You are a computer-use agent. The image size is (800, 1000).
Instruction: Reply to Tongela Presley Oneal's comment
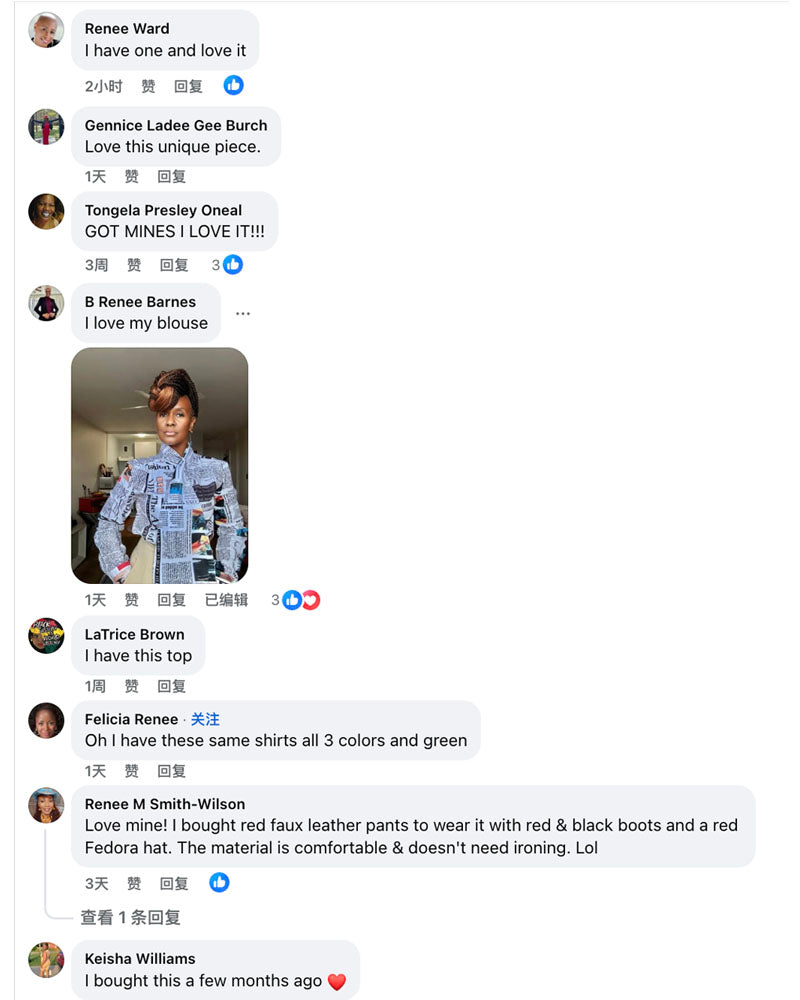tap(174, 265)
